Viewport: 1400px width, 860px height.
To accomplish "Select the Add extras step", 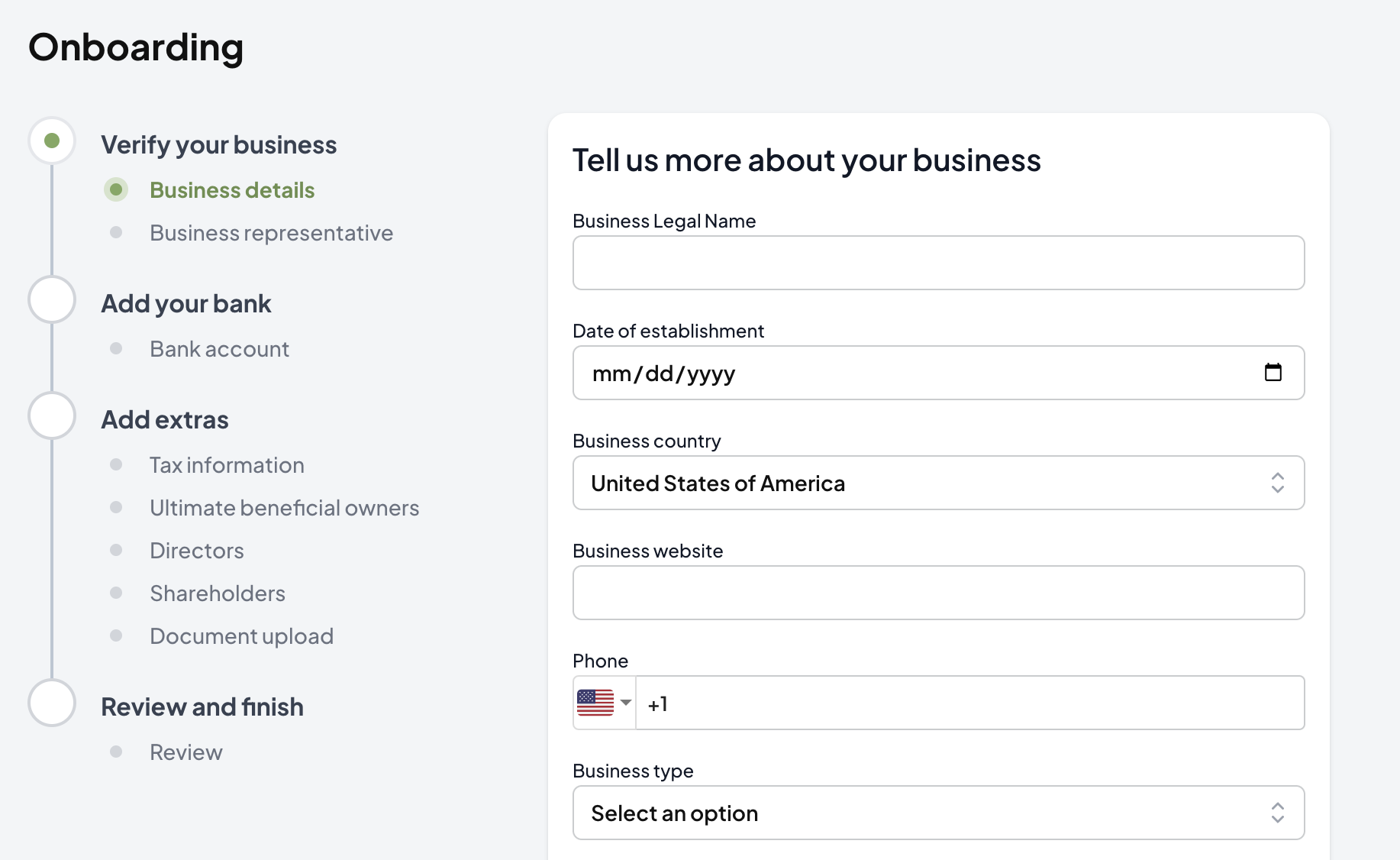I will tap(165, 419).
